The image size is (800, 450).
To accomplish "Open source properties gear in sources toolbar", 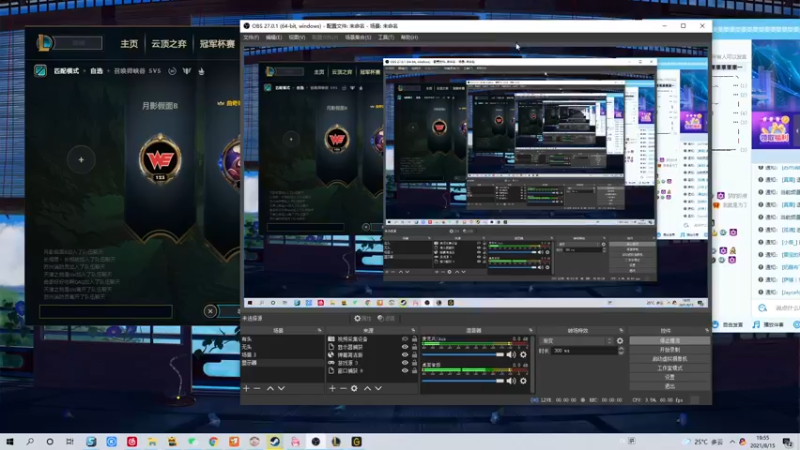I will click(354, 388).
